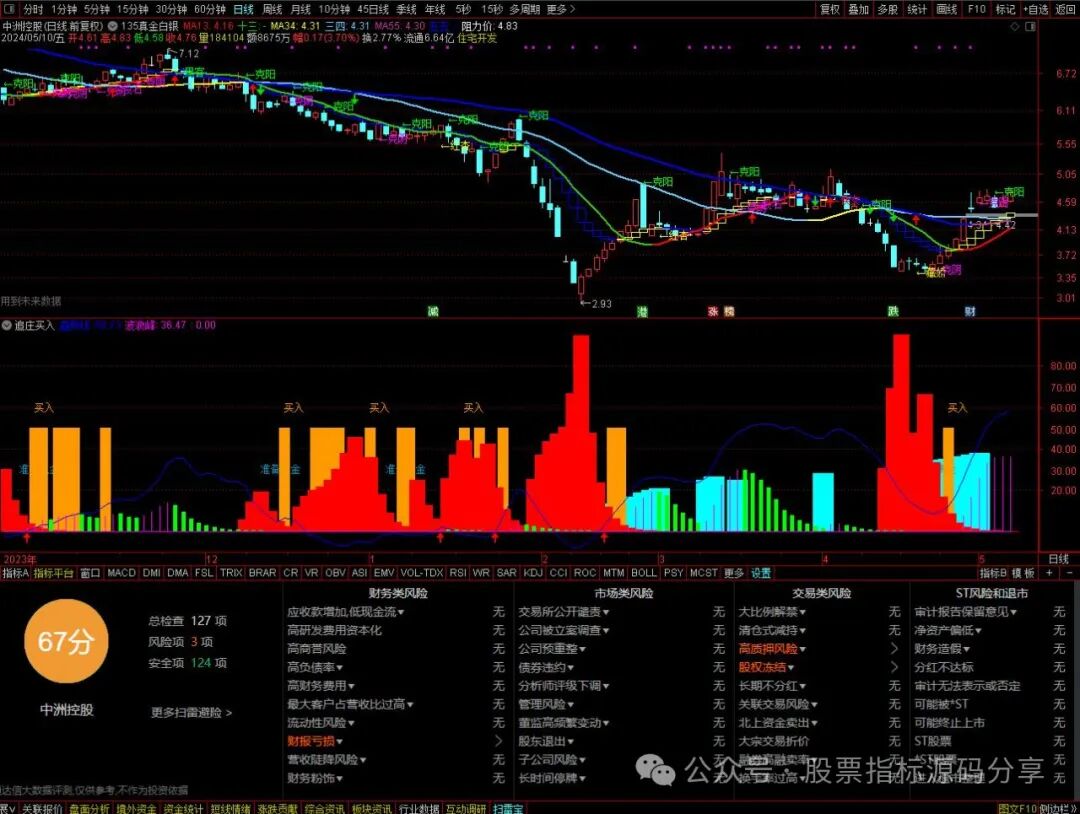Select the BOLL indicator

[x=644, y=573]
